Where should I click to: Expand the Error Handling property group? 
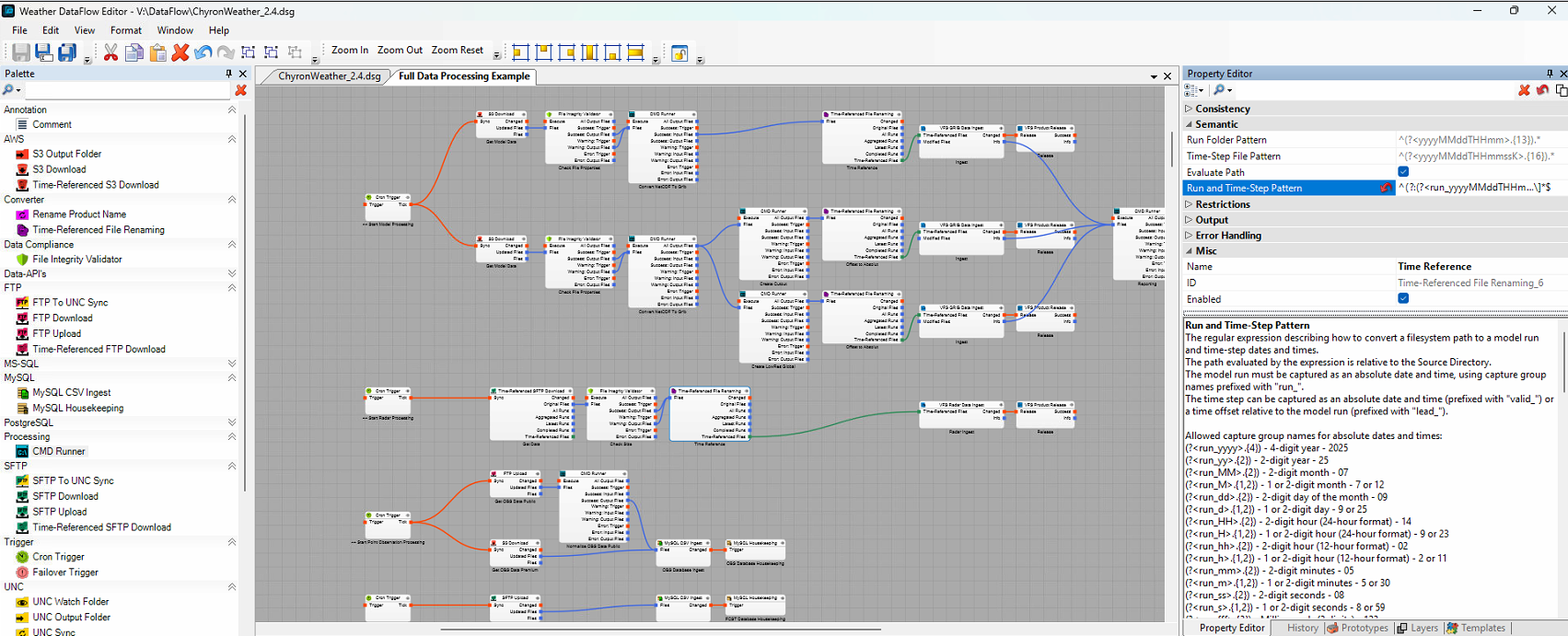point(1189,236)
